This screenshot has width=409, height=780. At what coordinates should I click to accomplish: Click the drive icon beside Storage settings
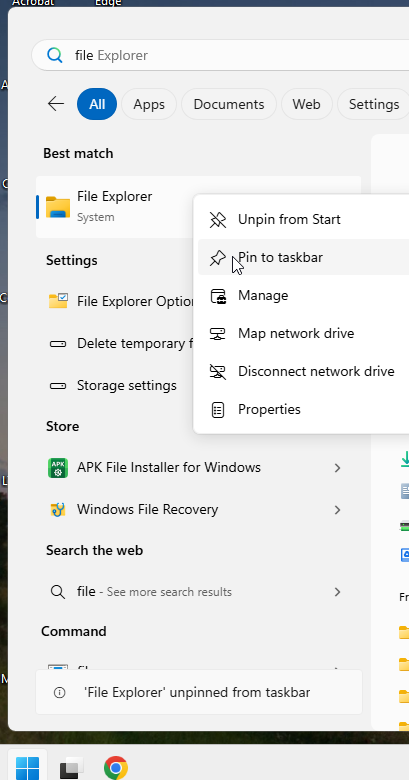[x=58, y=386]
